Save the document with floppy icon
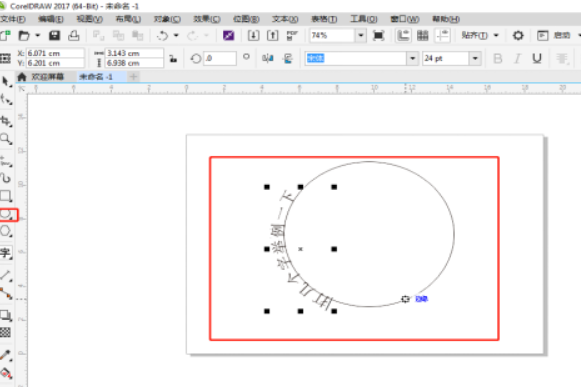The height and width of the screenshot is (387, 581). pos(54,36)
